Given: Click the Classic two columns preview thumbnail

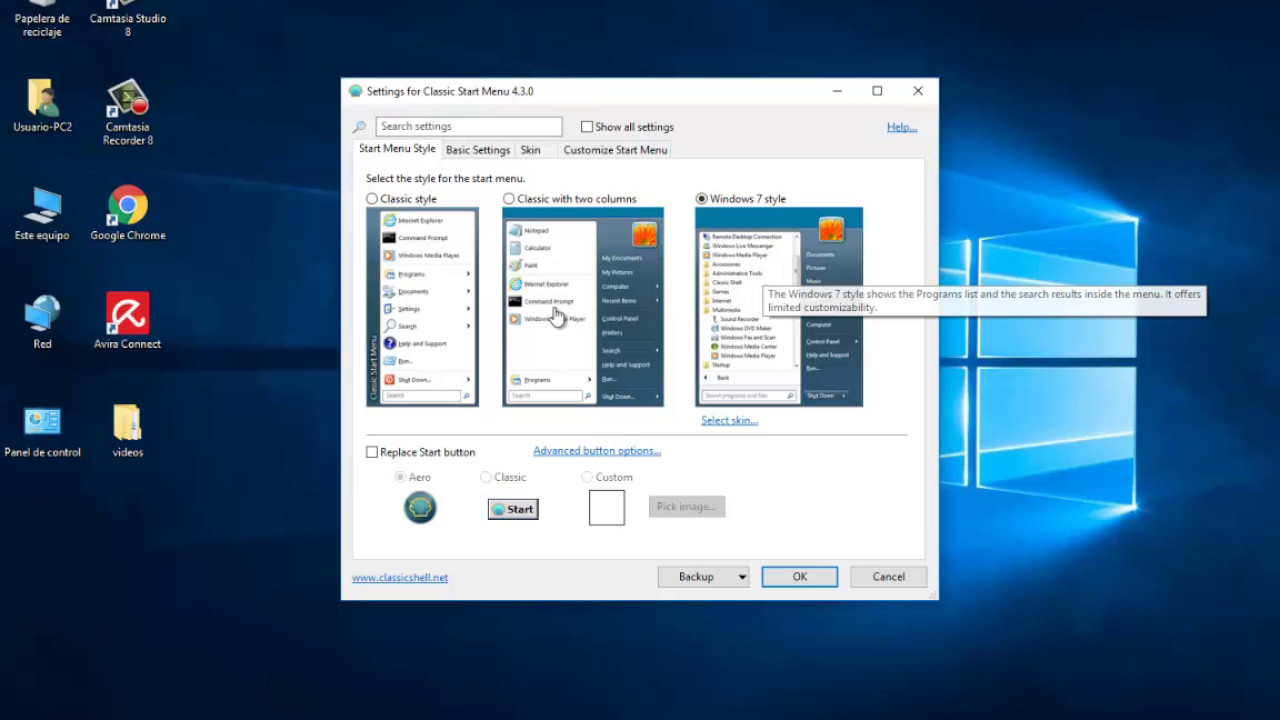Looking at the screenshot, I should [x=583, y=307].
